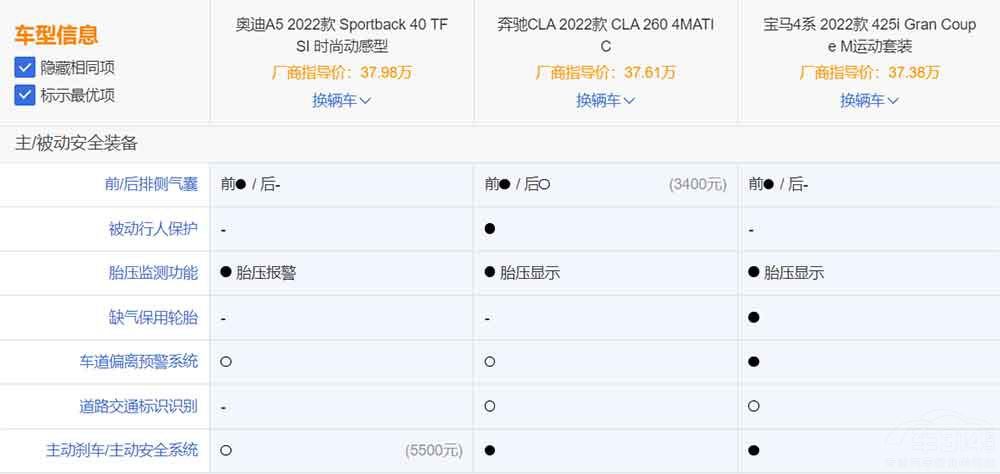Click the 前/后排侧气囊 row label

tap(151, 184)
